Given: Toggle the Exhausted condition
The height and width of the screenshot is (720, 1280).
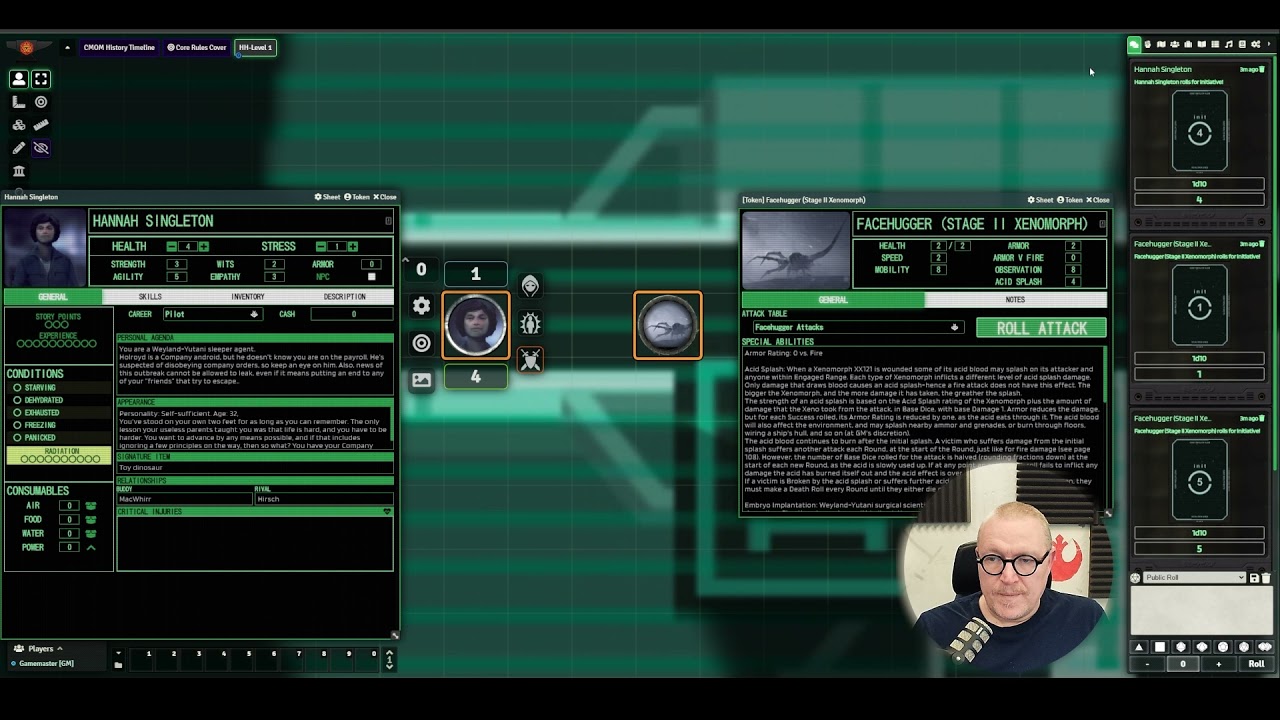Looking at the screenshot, I should click(17, 413).
